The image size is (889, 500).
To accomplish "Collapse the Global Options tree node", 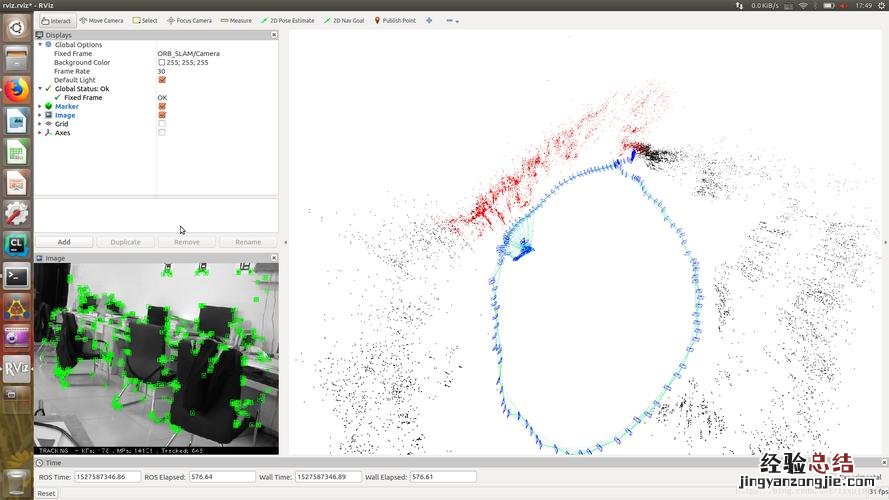I will pyautogui.click(x=40, y=45).
